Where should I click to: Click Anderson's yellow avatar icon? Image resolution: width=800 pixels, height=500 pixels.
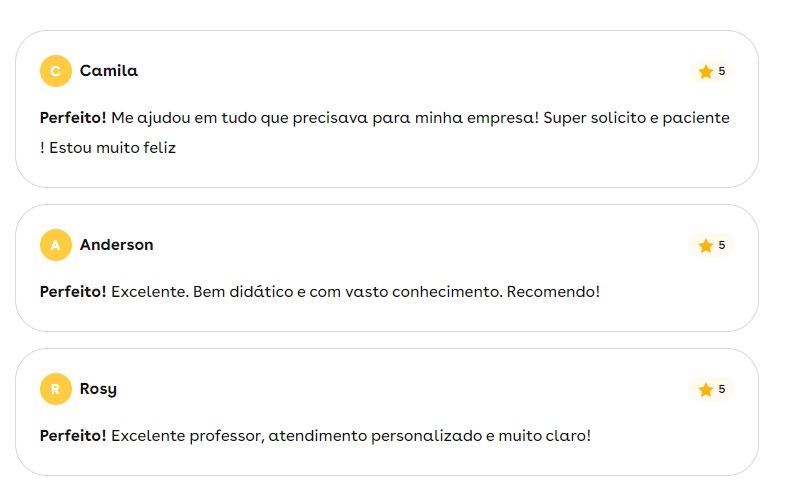pos(56,245)
